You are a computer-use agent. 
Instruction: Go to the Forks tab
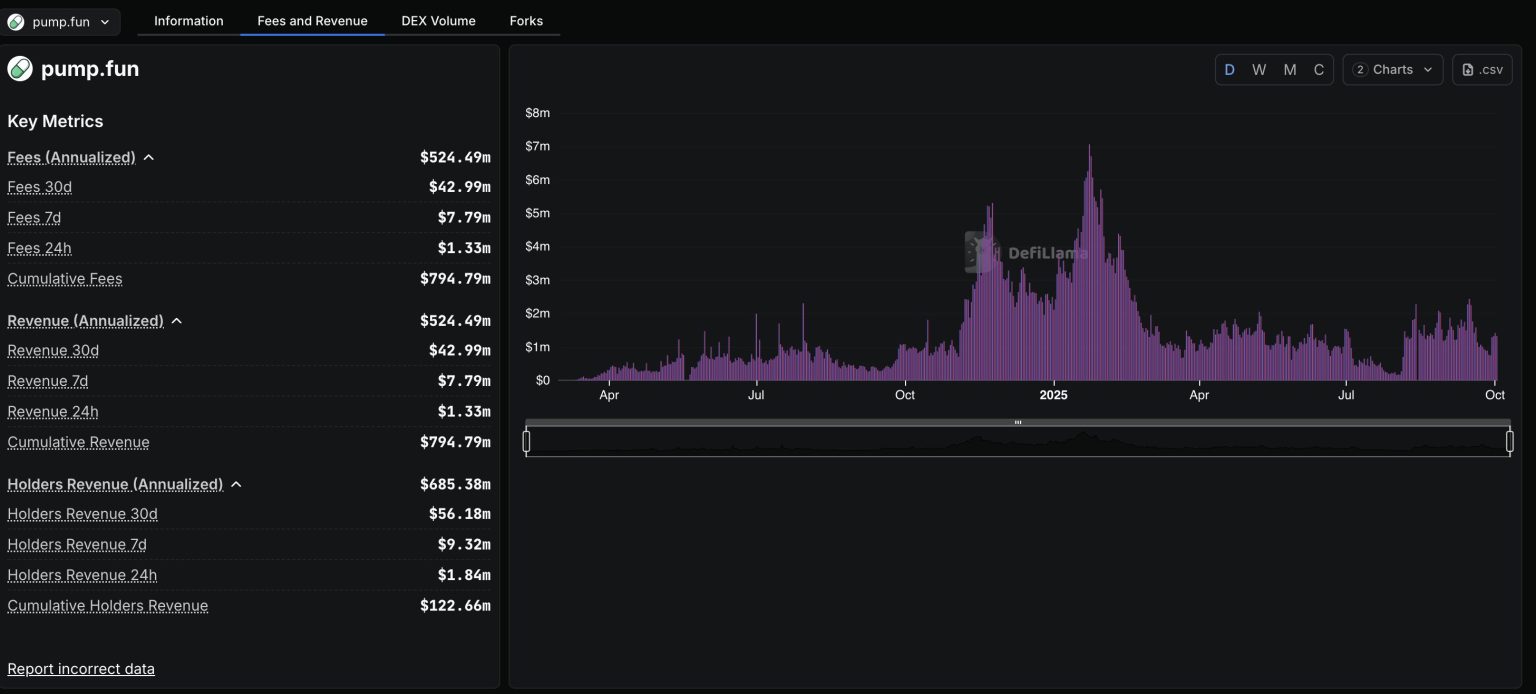[526, 21]
